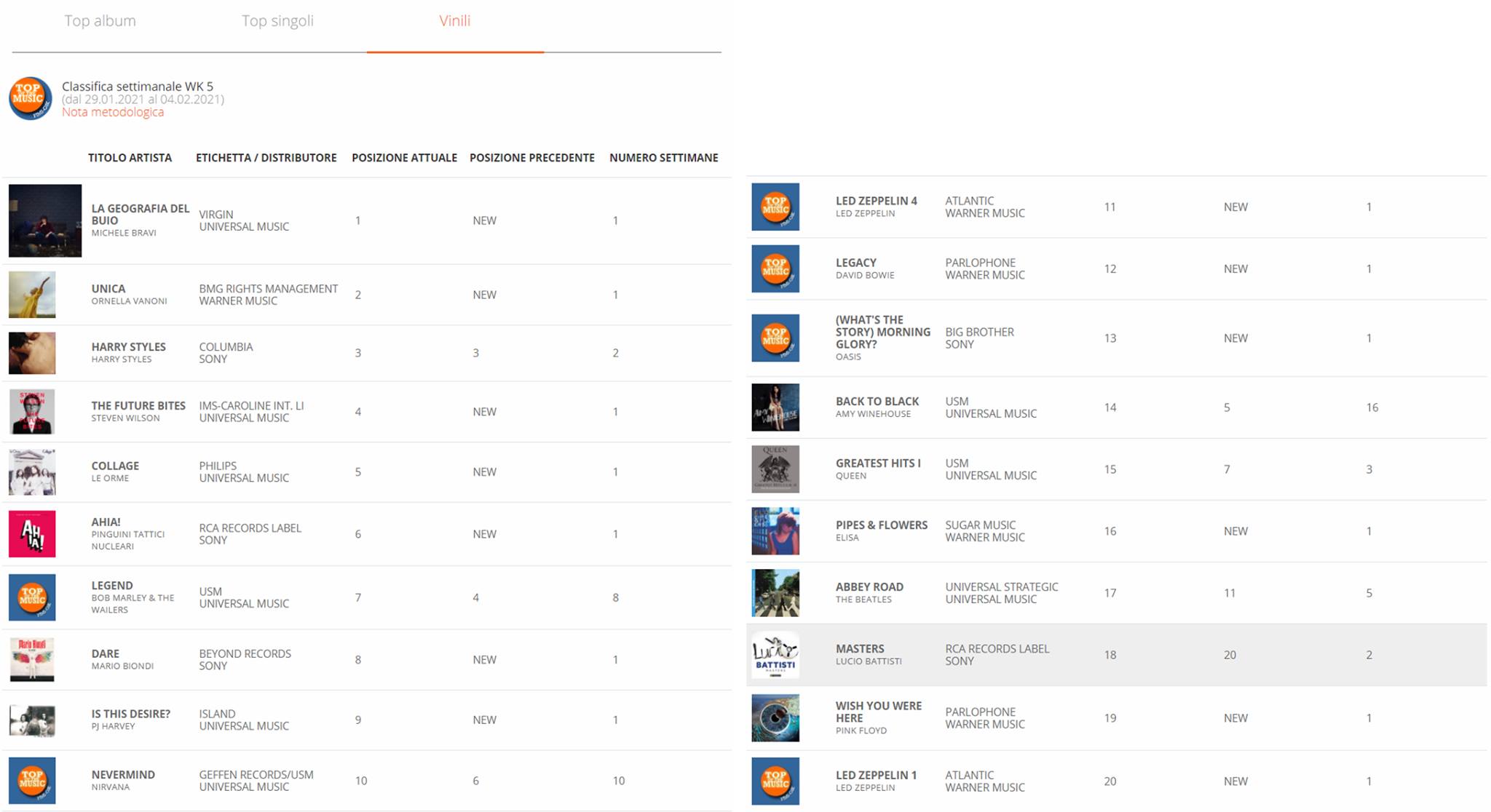Click the AHIA! pink album cover
This screenshot has height=812, width=1491.
pyautogui.click(x=32, y=533)
